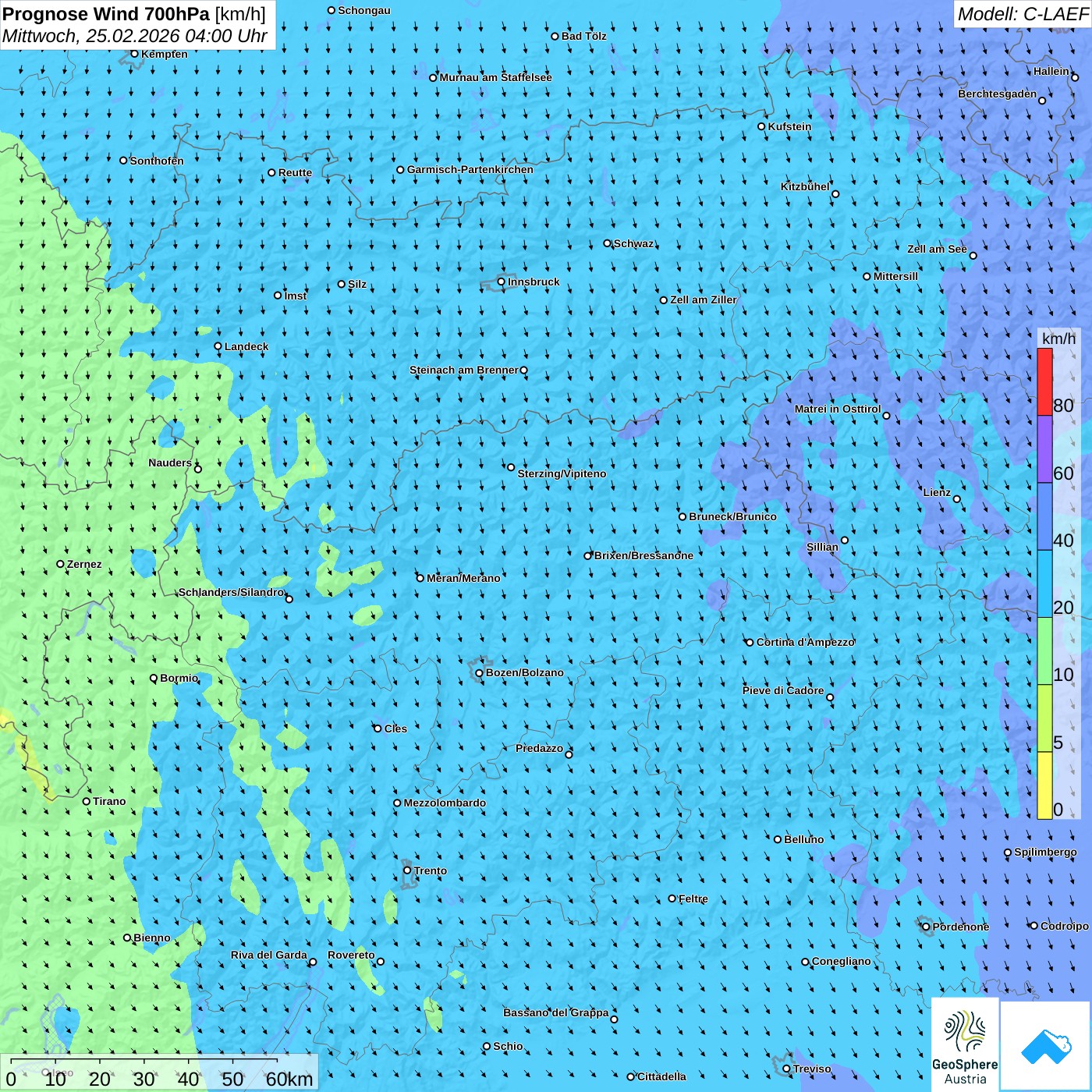This screenshot has width=1092, height=1092.
Task: Click the Tirano city label
Action: [x=109, y=801]
